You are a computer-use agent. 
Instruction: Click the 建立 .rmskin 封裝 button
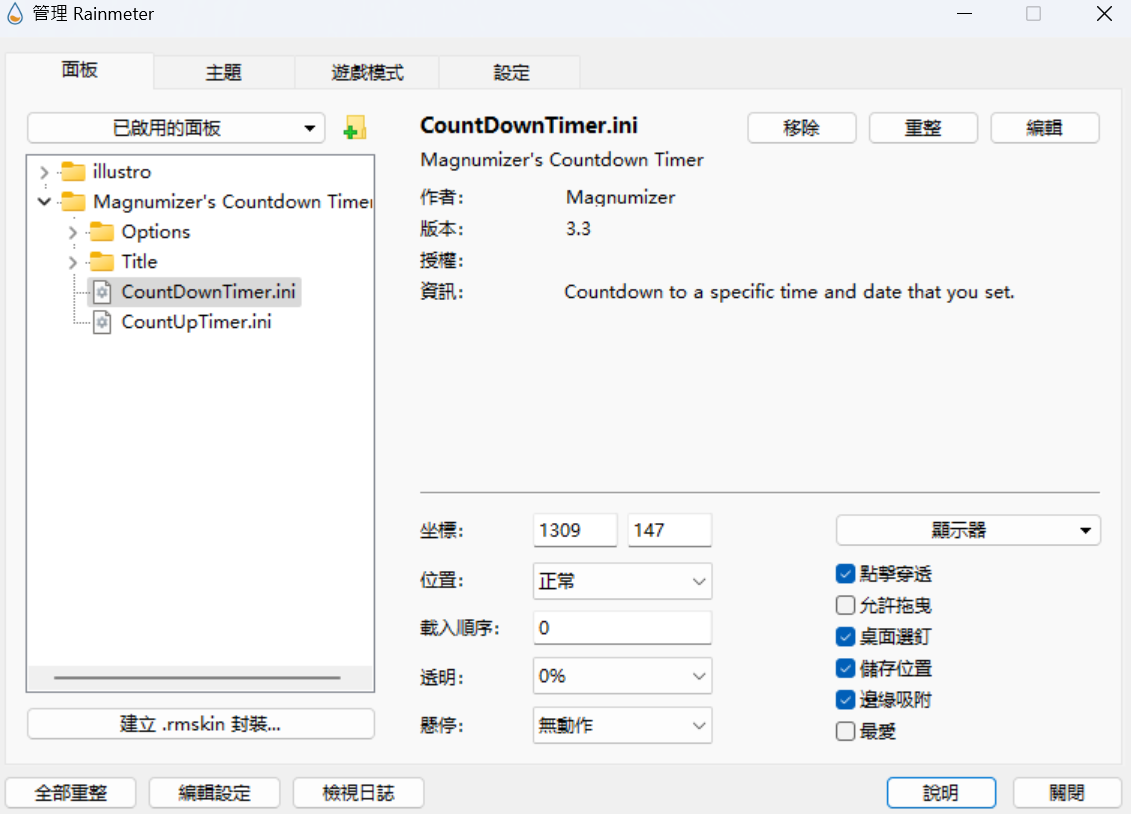[201, 724]
